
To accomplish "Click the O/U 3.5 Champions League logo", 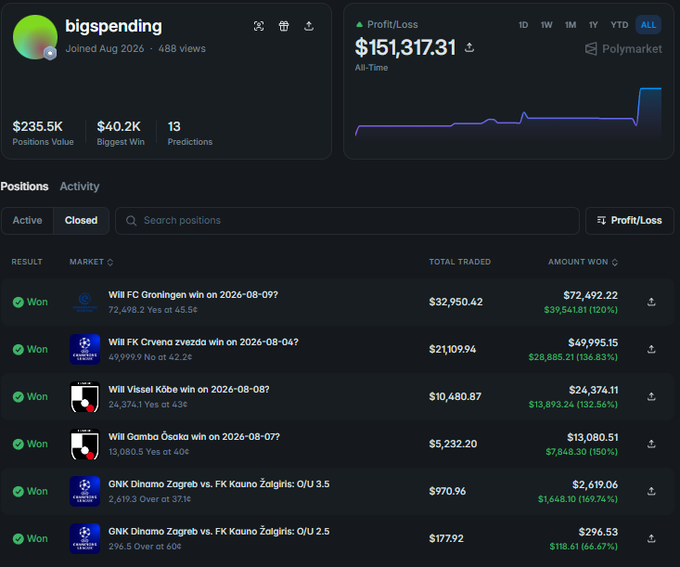I will pos(85,491).
